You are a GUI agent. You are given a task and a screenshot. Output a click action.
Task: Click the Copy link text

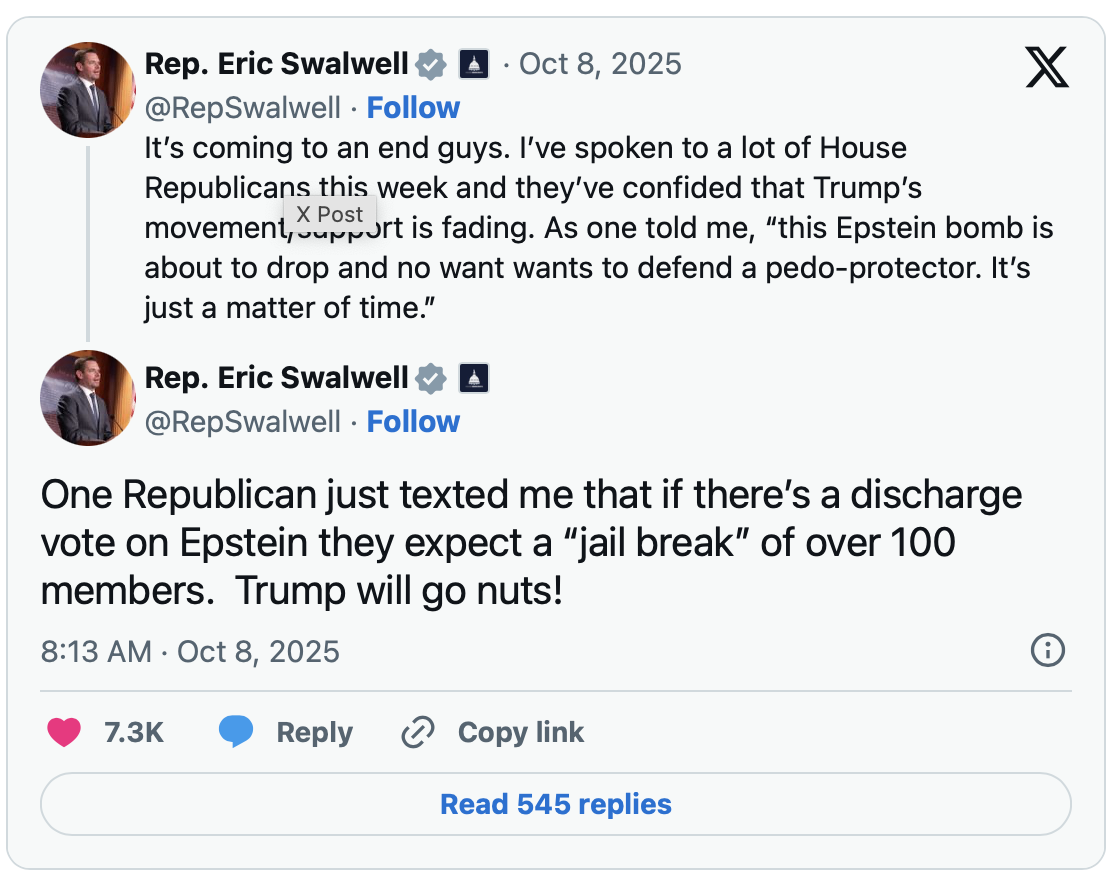[520, 733]
